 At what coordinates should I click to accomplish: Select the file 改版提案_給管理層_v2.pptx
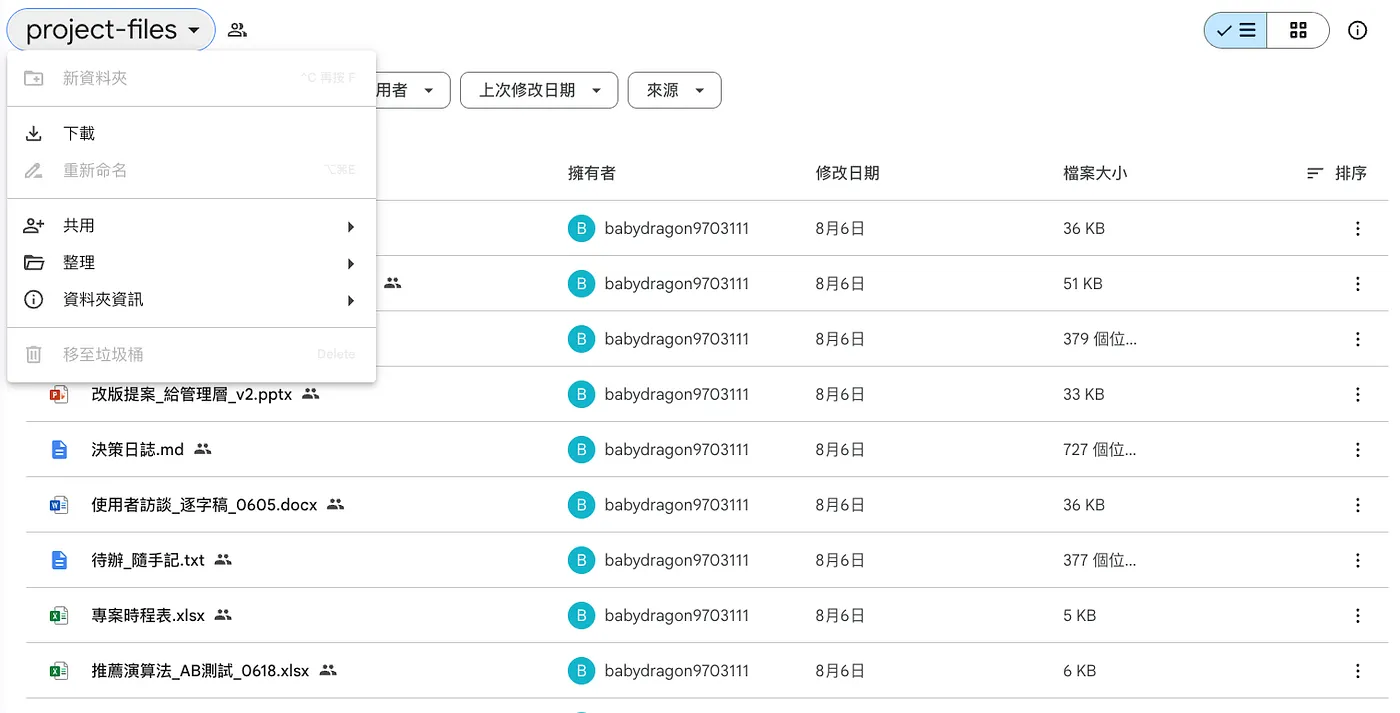[x=192, y=395]
